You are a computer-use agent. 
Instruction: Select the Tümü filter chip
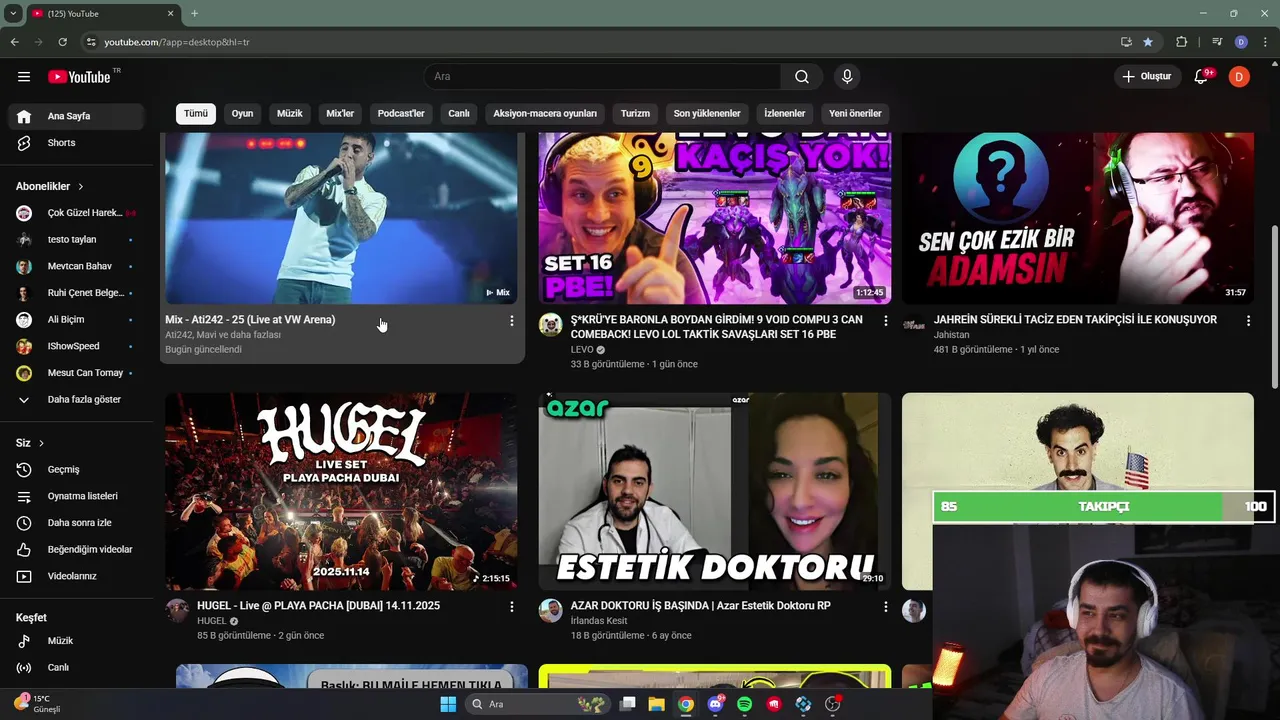196,114
